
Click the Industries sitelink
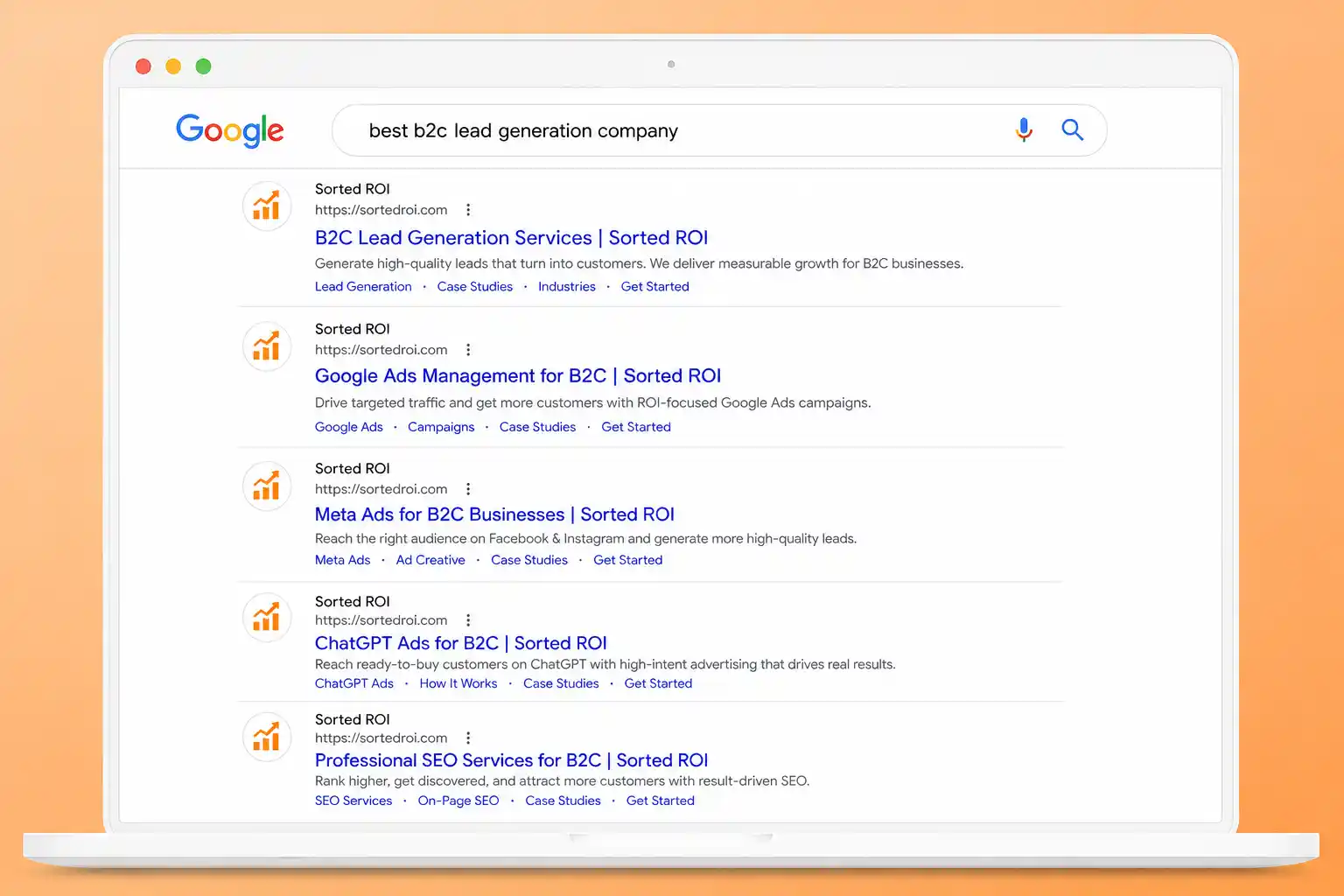tap(567, 287)
